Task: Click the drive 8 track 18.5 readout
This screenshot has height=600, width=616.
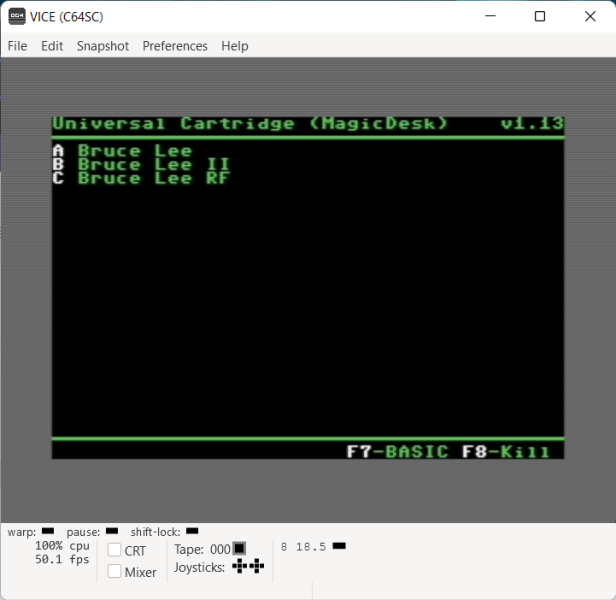Action: 303,547
